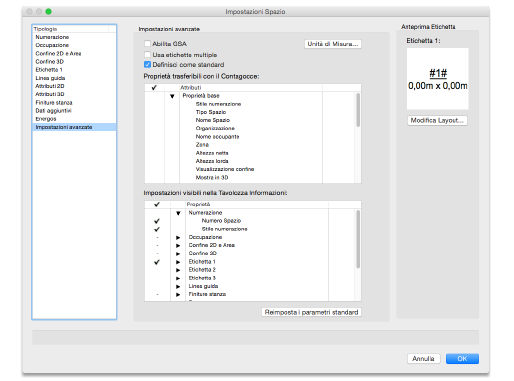Viewport: 514px width, 381px height.
Task: Toggle checkmark for Stile numerazione visibility row
Action: (x=157, y=229)
